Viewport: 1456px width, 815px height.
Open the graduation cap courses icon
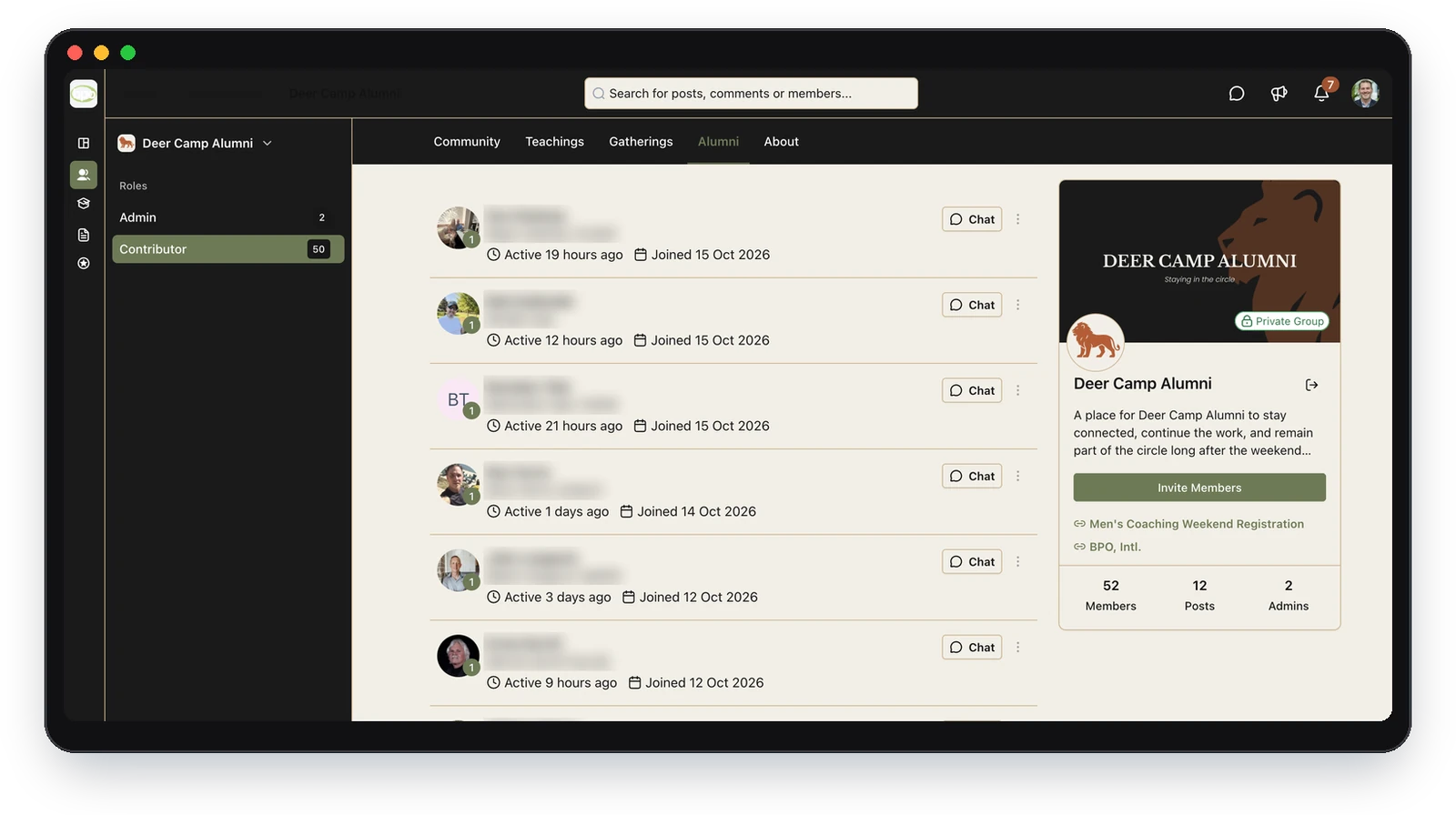pyautogui.click(x=84, y=204)
